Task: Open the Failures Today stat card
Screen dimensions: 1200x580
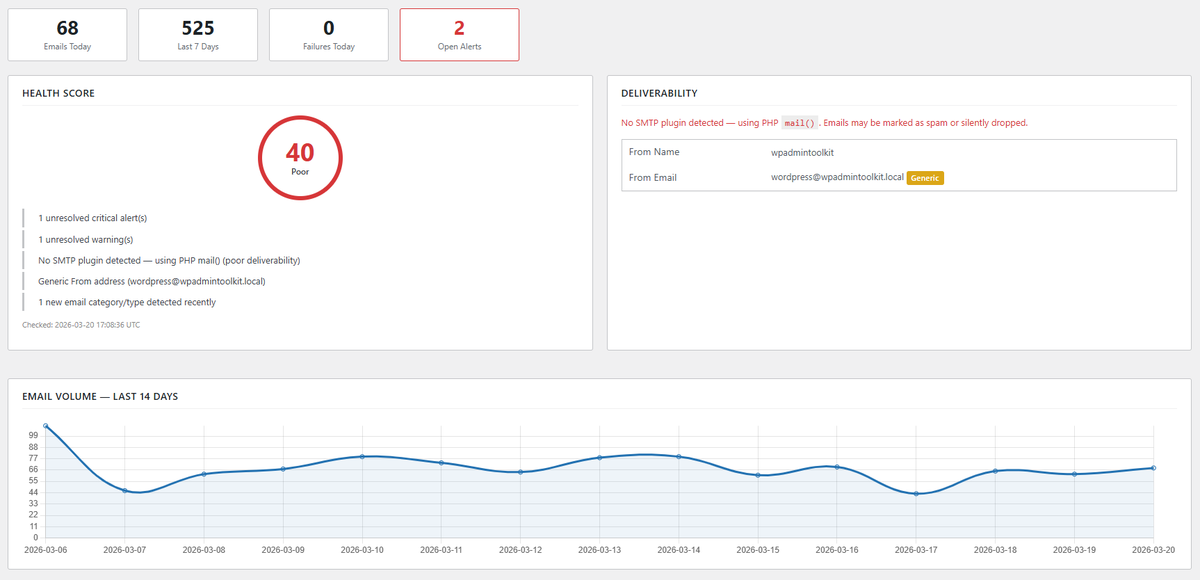Action: point(329,35)
